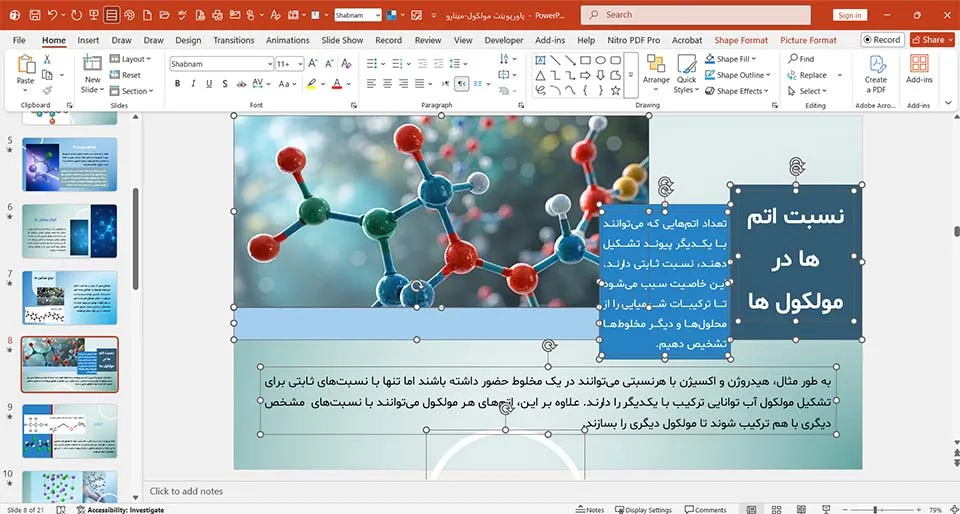Click the Reset slide button

[126, 75]
